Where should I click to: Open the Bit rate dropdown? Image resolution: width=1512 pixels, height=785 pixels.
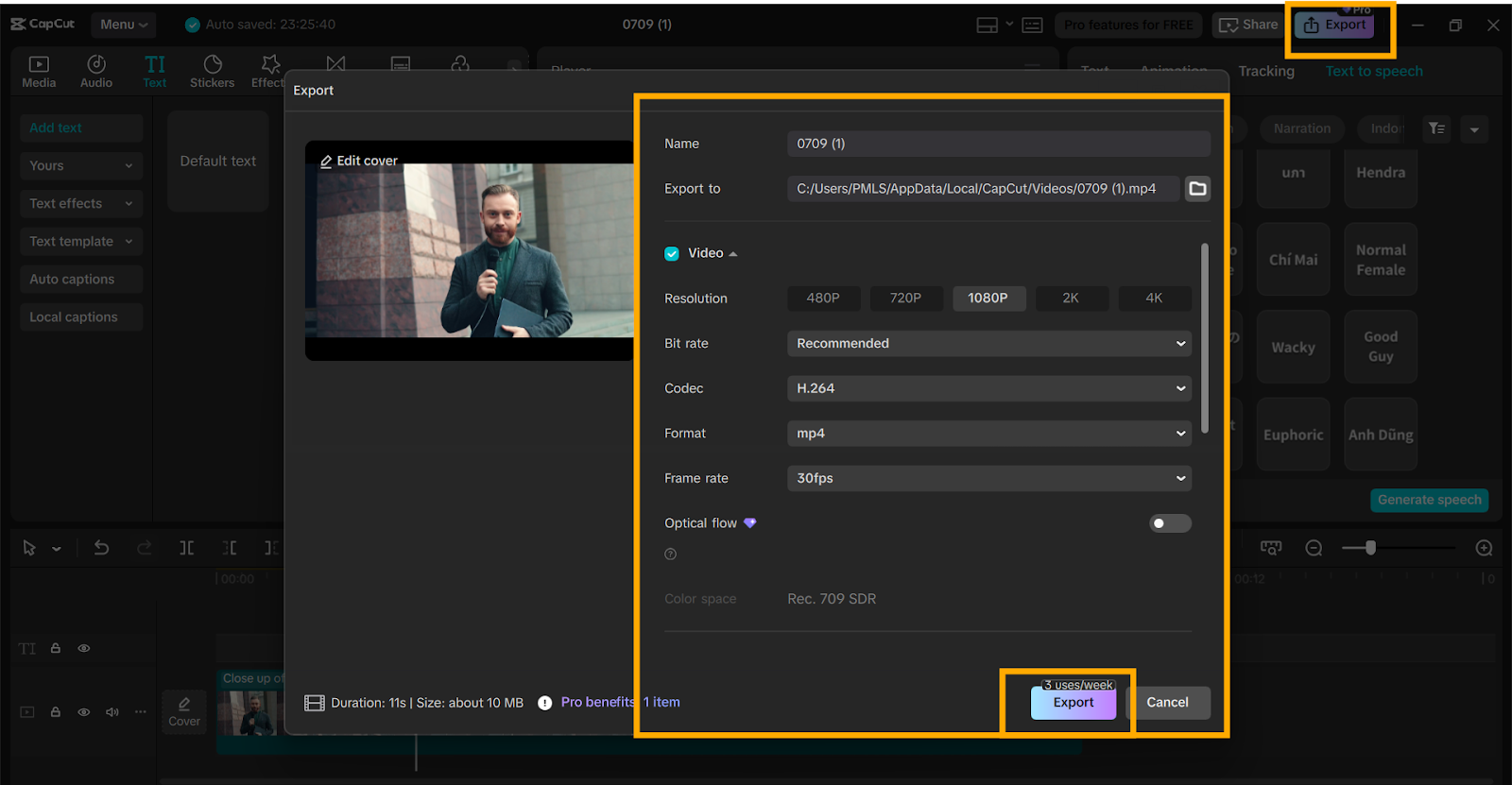point(989,344)
